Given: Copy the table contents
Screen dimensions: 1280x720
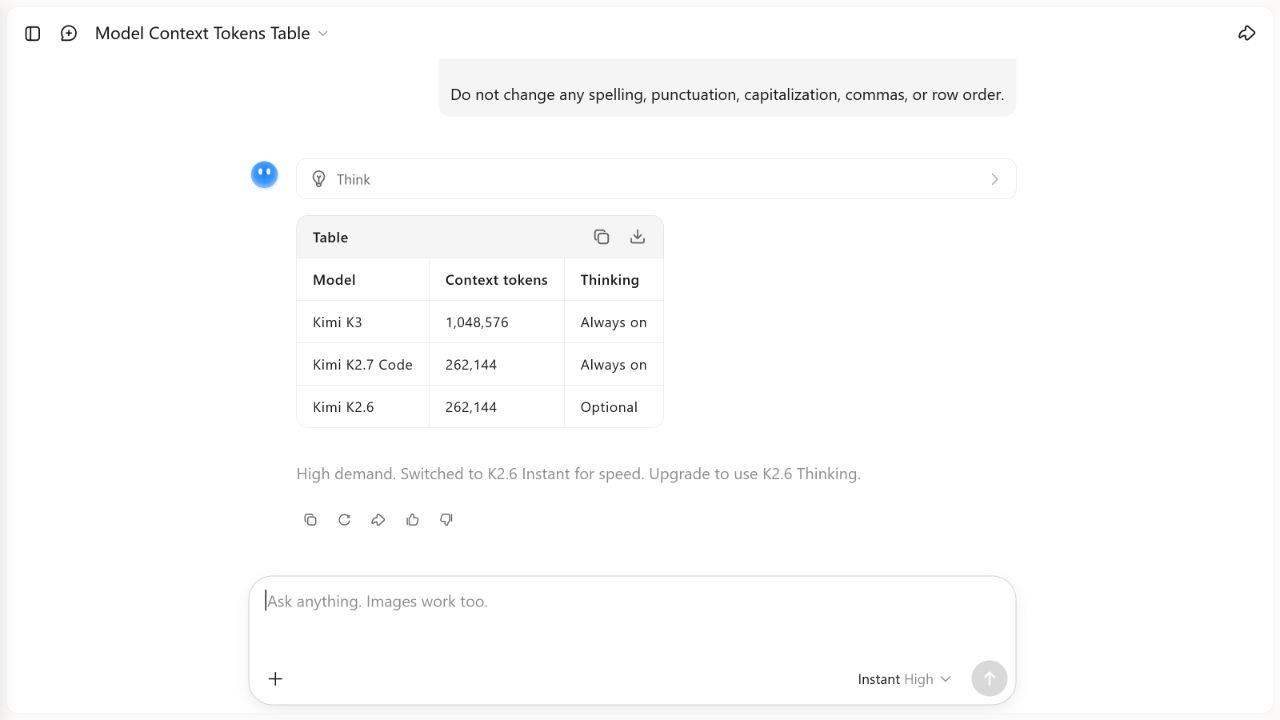Looking at the screenshot, I should 601,237.
